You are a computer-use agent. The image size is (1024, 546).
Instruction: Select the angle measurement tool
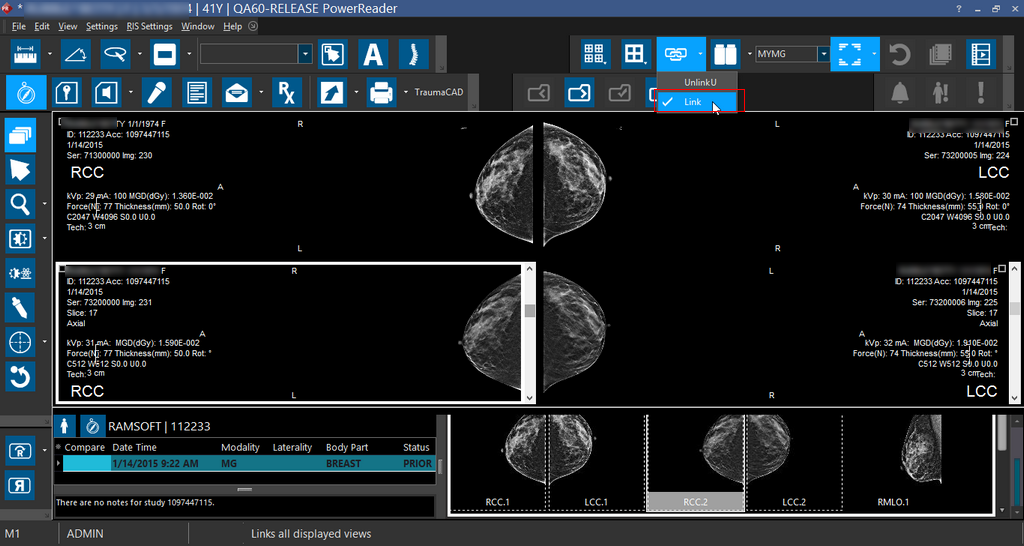pos(76,53)
